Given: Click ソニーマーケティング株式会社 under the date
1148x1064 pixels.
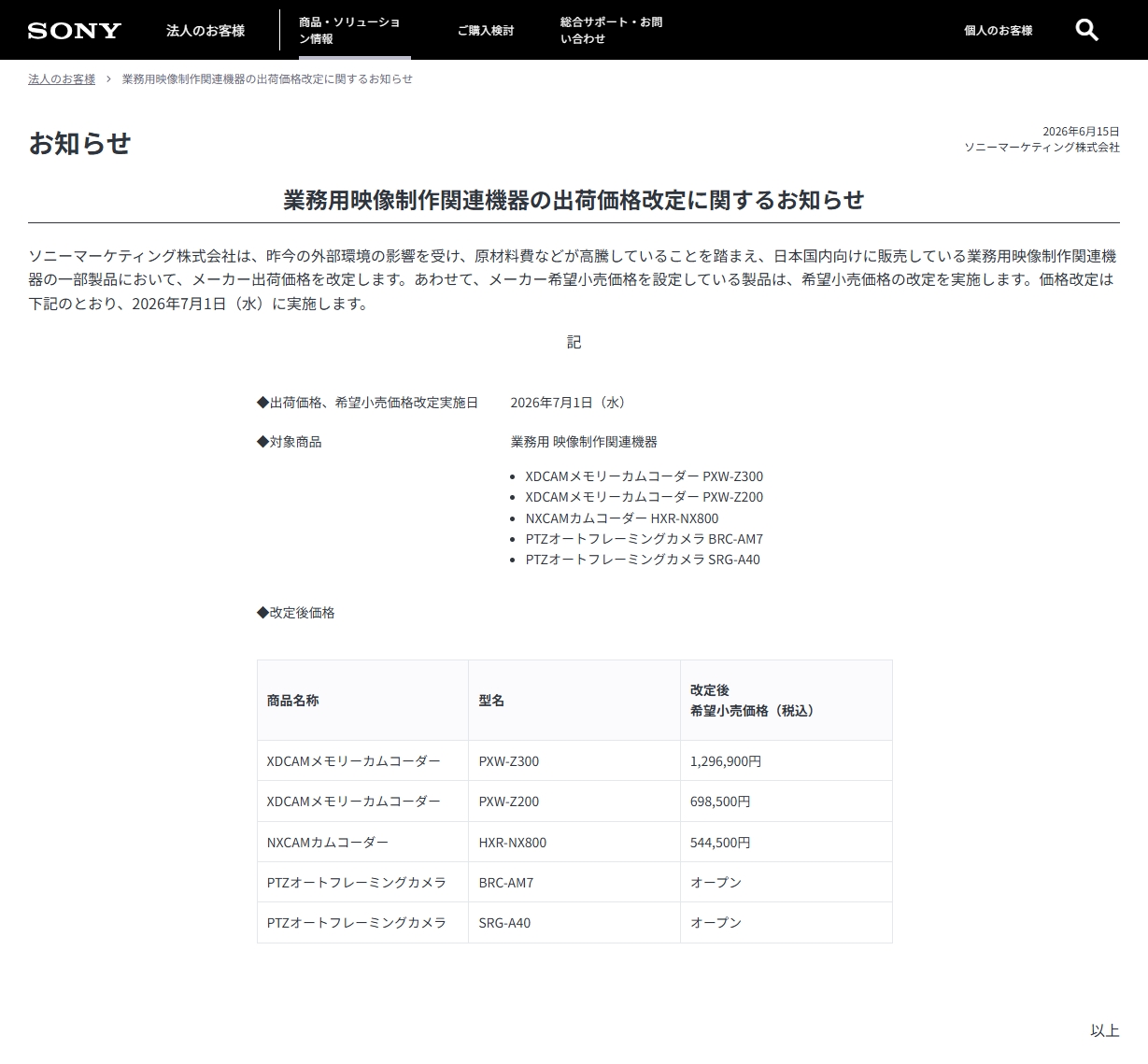Looking at the screenshot, I should pyautogui.click(x=1042, y=147).
